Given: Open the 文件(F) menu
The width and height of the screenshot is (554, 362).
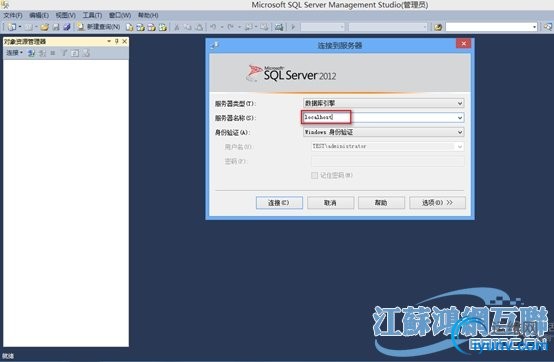Looking at the screenshot, I should (13, 15).
